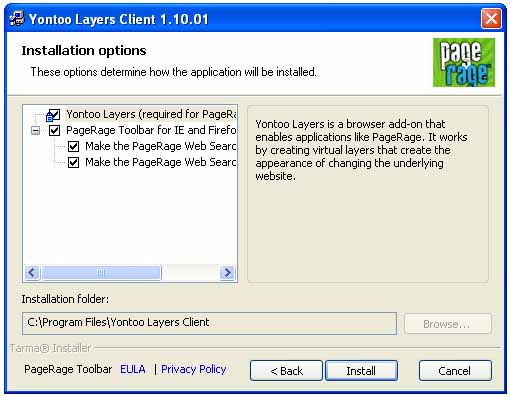This screenshot has width=510, height=397.
Task: Click the installer icon in title bar
Action: [x=17, y=18]
